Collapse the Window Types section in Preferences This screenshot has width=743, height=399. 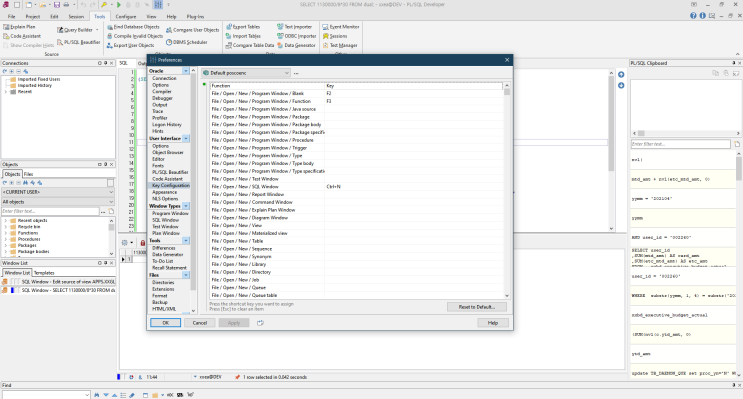(x=186, y=206)
